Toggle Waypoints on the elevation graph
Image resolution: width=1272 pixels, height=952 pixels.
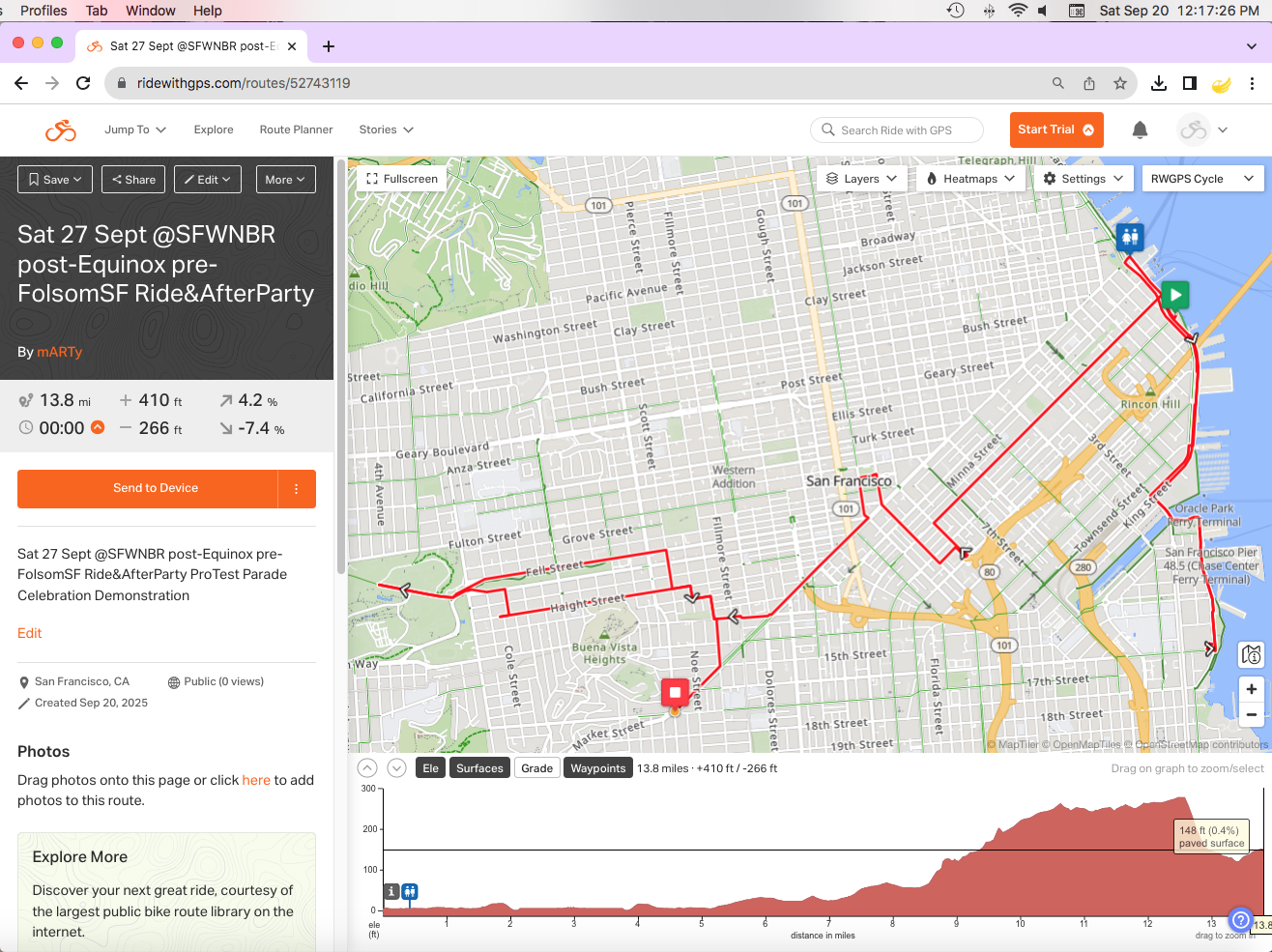click(x=597, y=768)
